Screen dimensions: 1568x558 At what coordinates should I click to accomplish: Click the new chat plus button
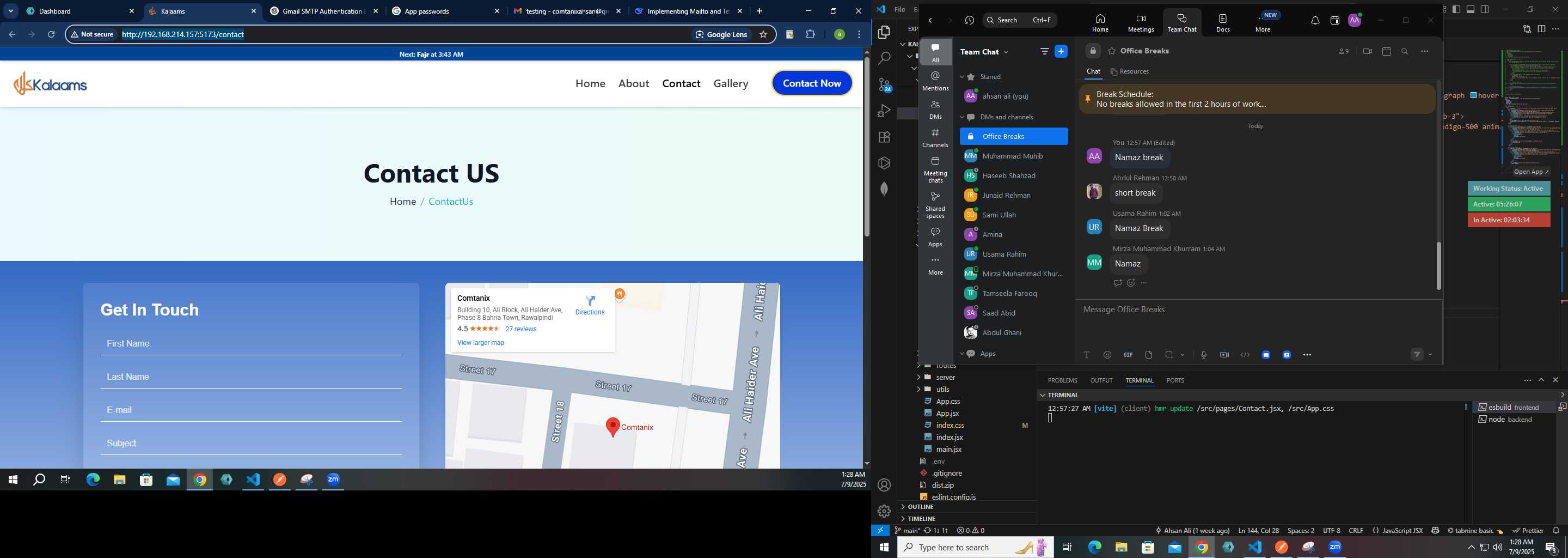[x=1061, y=52]
